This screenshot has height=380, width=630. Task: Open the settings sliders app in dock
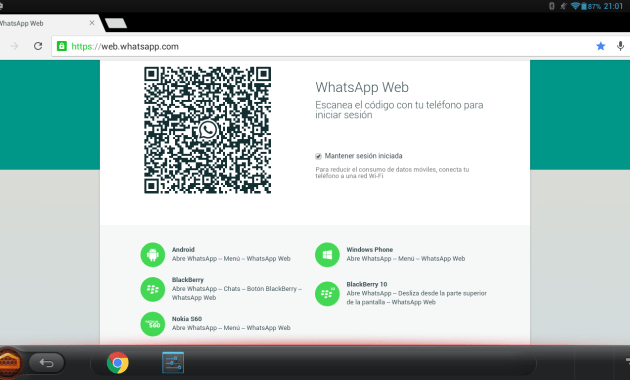coord(173,363)
